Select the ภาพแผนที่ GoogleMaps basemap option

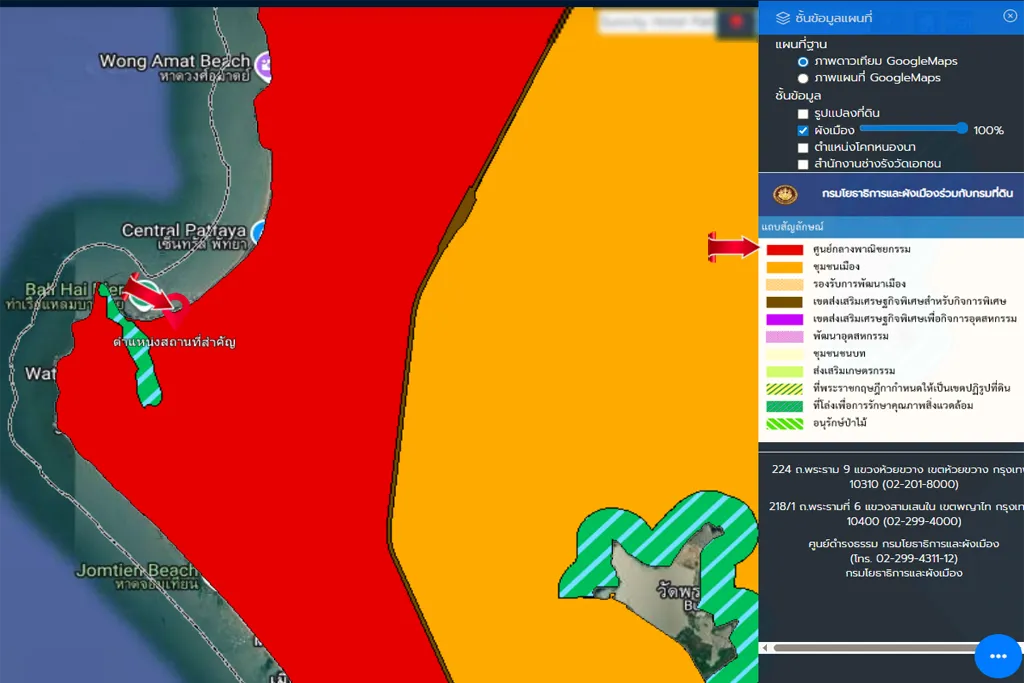click(x=803, y=78)
